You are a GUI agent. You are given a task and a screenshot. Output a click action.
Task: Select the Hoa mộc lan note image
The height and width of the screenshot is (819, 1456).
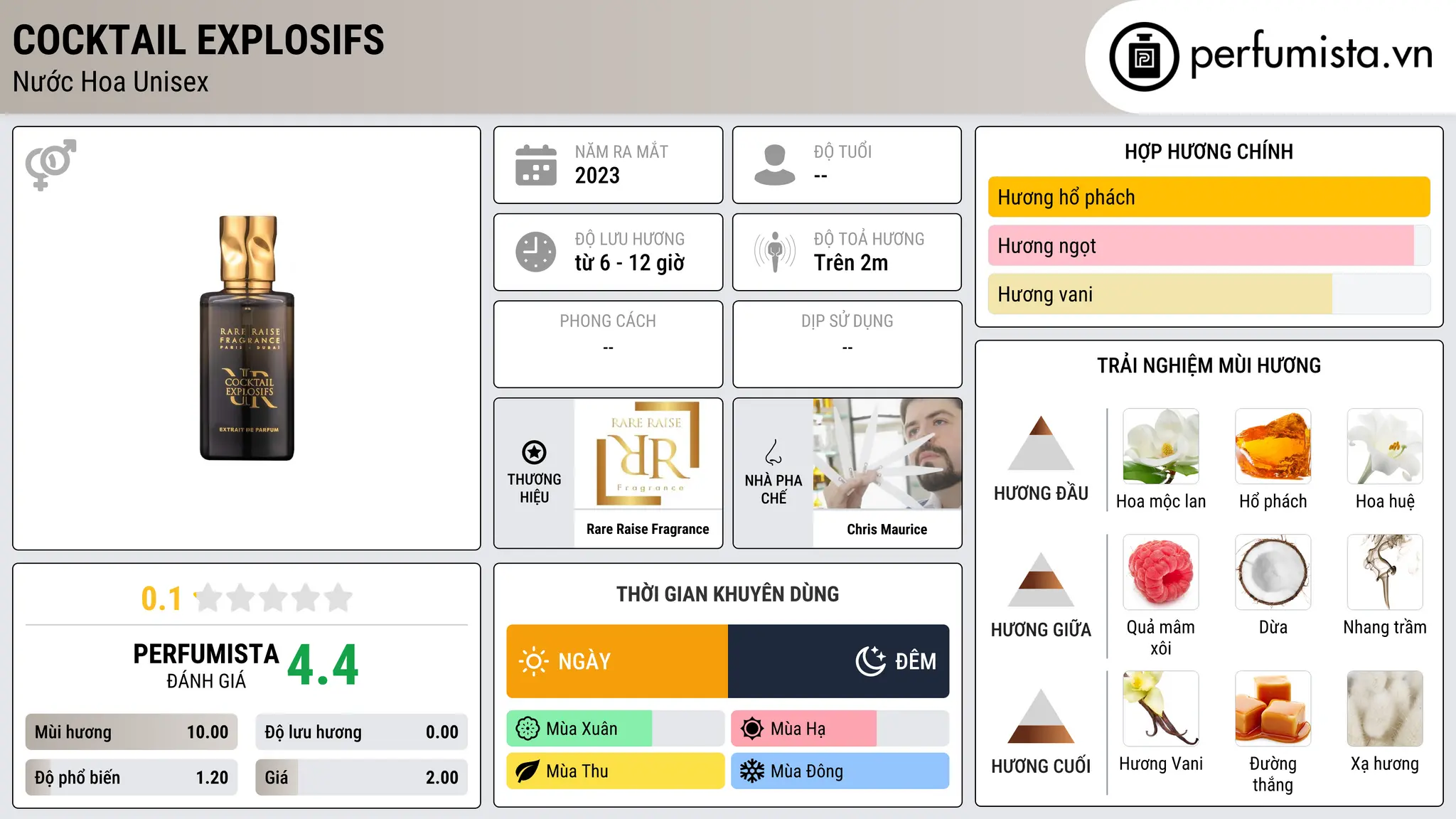coord(1161,446)
